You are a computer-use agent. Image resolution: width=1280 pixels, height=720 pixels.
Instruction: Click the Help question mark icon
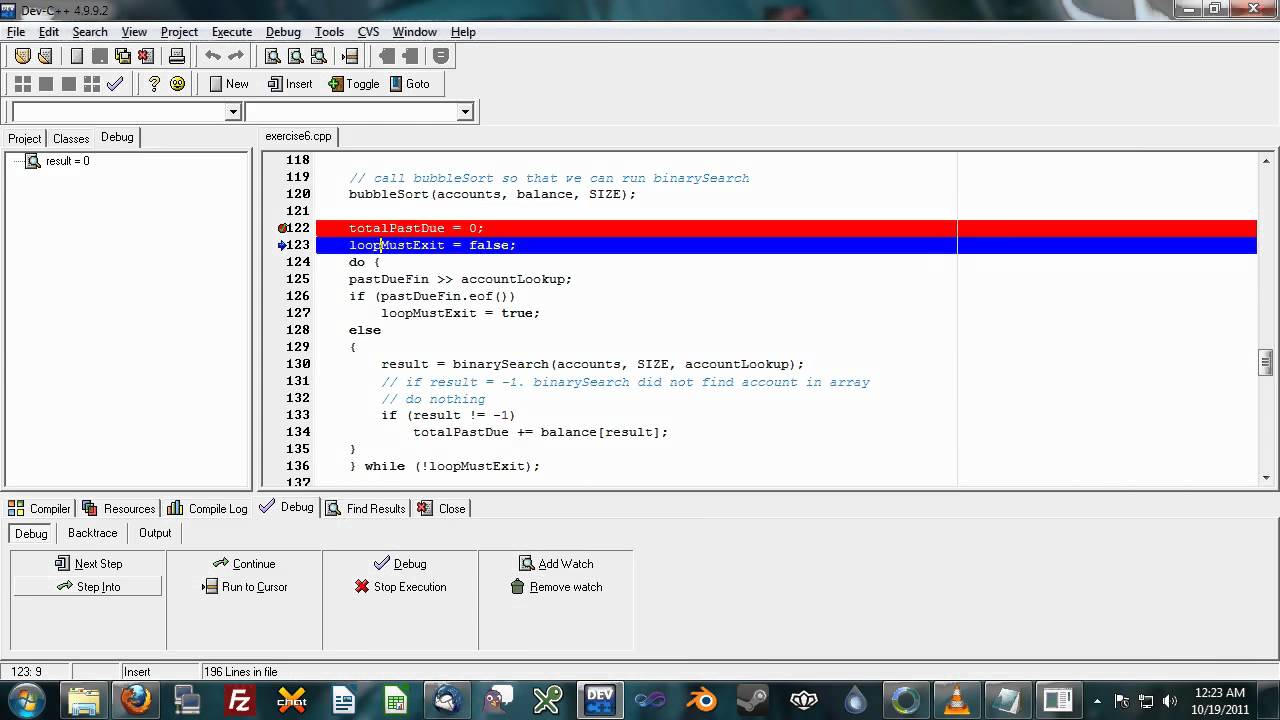coord(153,84)
